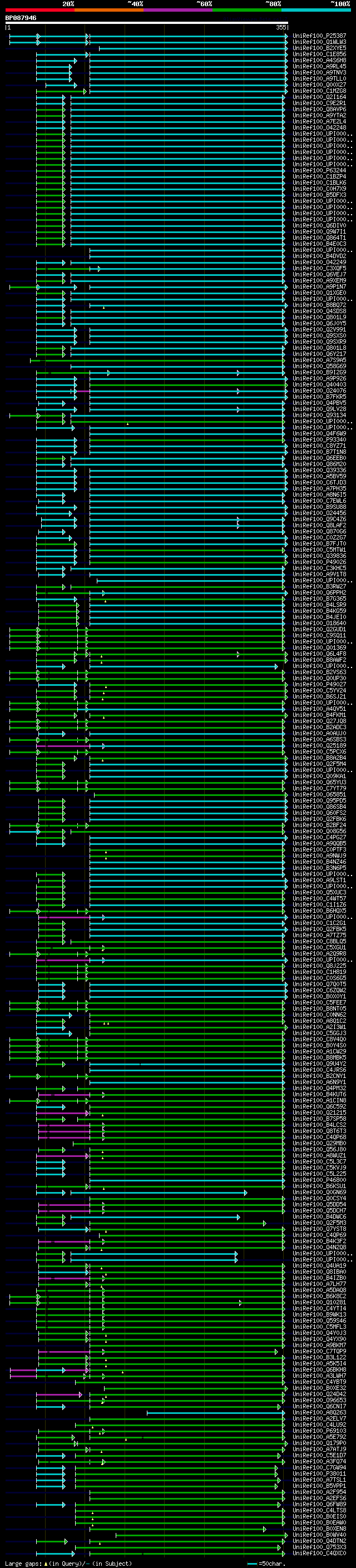The image size is (356, 1568).
Task: Open hit UniRef100_P25387
Action: [319, 36]
